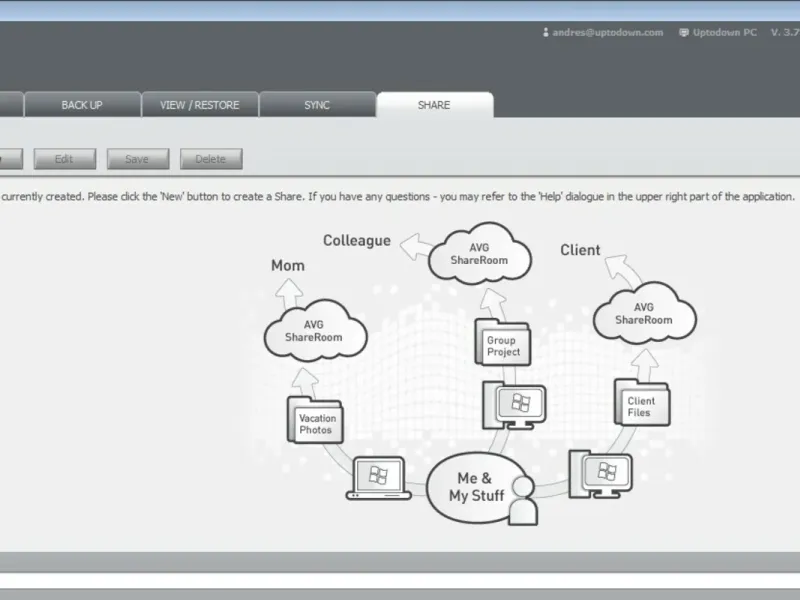This screenshot has width=800, height=600.
Task: Go to the SYNC tab
Action: [317, 105]
